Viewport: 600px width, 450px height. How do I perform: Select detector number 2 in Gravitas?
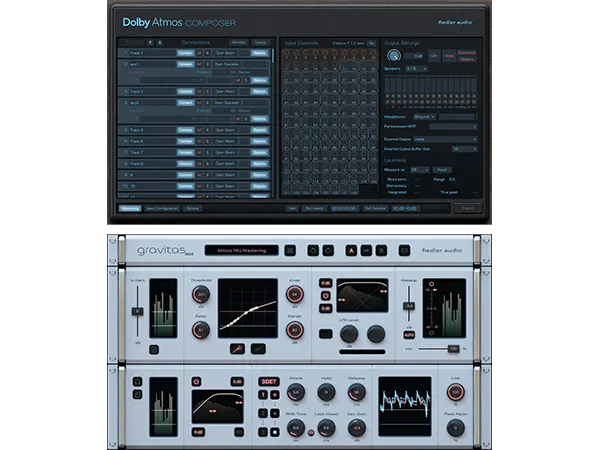point(263,413)
